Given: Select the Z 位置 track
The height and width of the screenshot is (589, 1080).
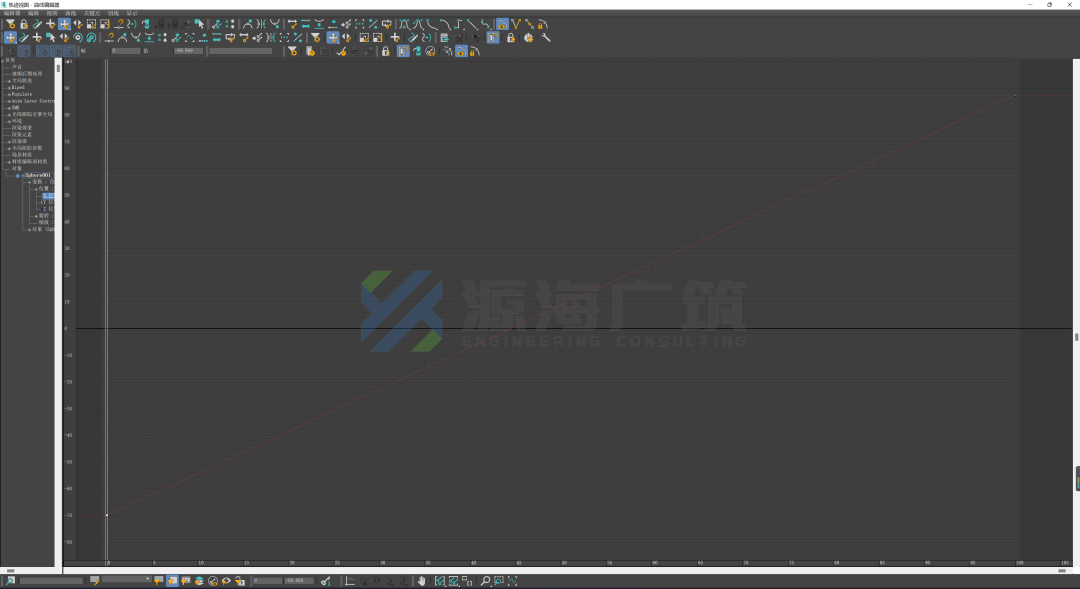Looking at the screenshot, I should 48,209.
